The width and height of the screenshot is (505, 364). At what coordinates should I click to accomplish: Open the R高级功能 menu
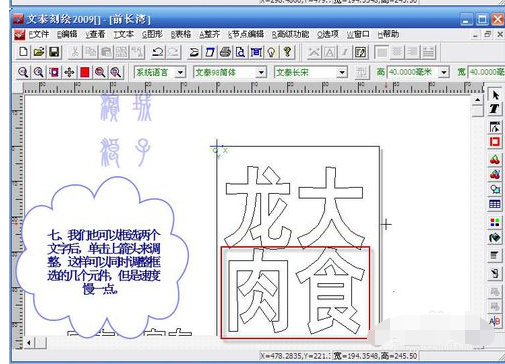pos(290,34)
